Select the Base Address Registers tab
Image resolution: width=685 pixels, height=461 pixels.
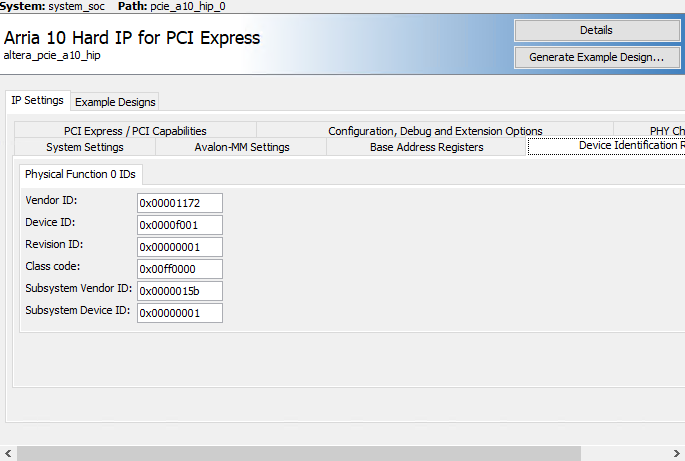426,147
